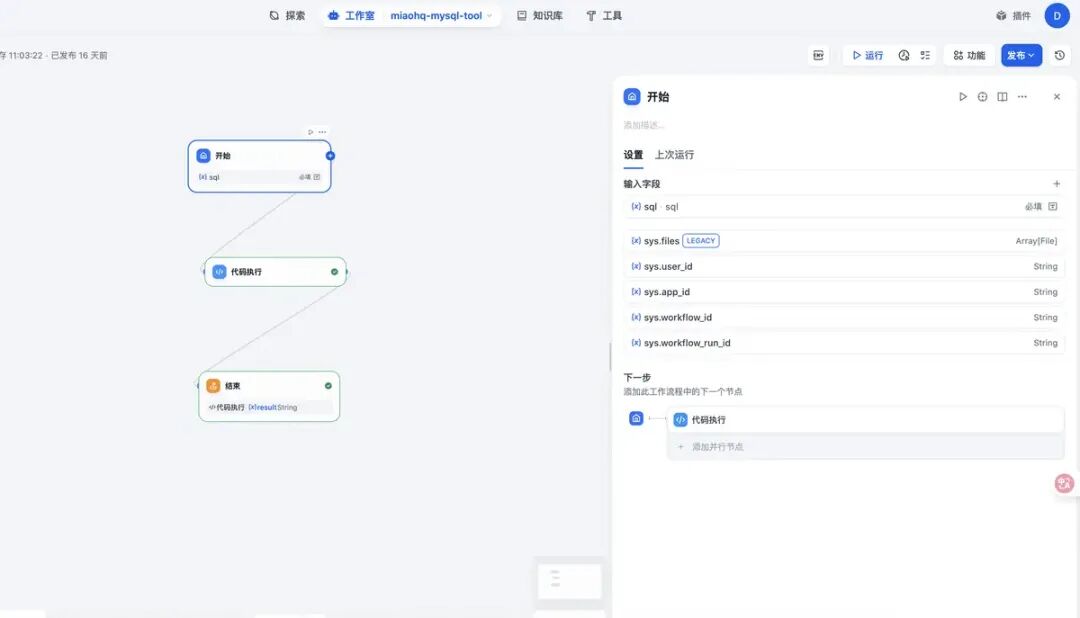
Task: Click the run icon above the 开始 node
Action: point(311,132)
